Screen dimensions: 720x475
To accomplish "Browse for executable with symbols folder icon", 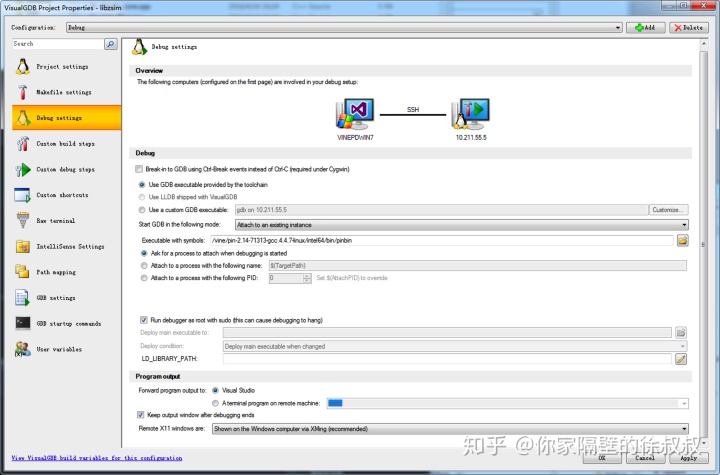I will point(682,240).
